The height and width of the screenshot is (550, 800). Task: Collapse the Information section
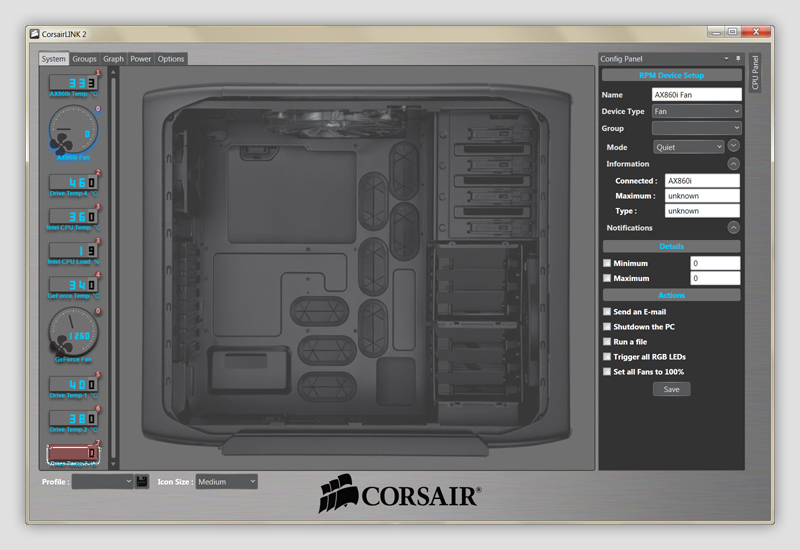733,164
